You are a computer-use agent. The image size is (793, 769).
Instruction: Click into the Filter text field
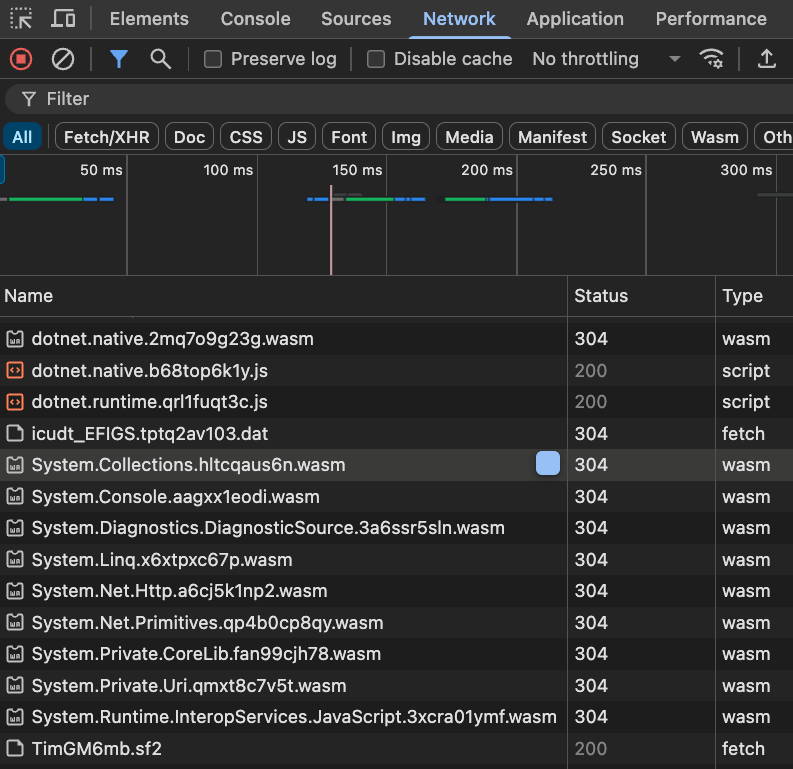(x=300, y=99)
